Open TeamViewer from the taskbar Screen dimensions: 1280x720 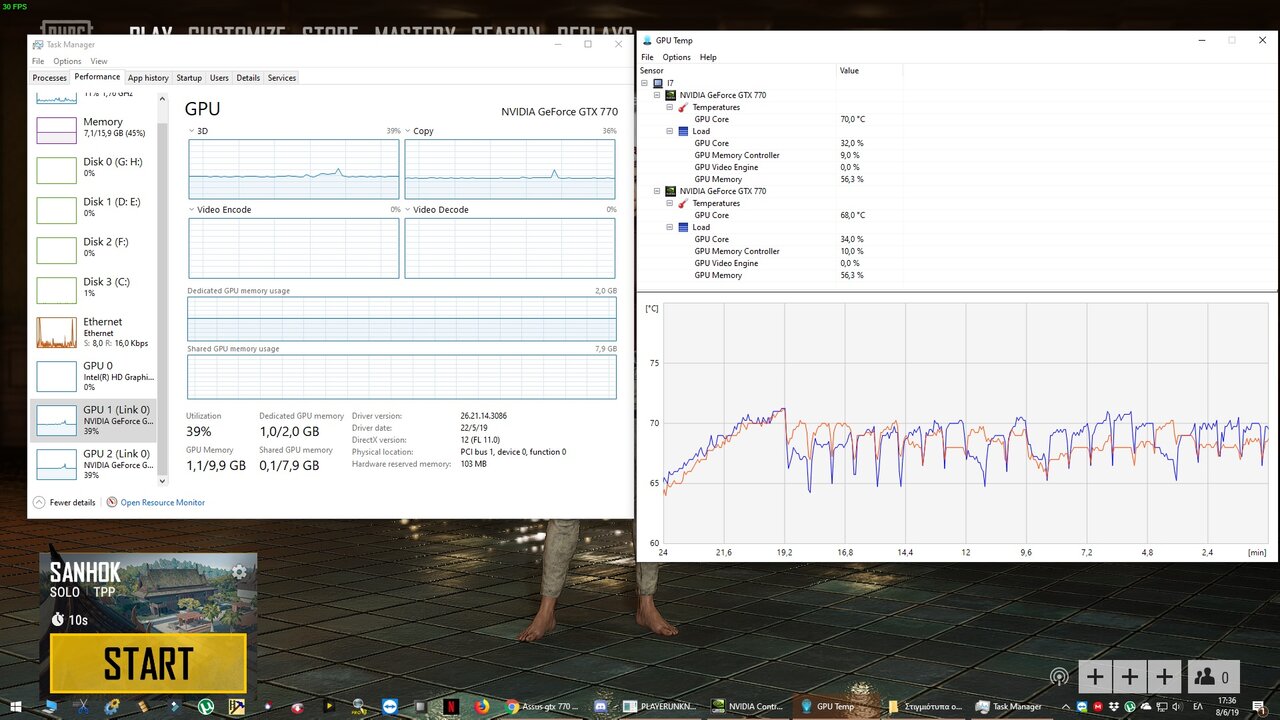pyautogui.click(x=389, y=707)
